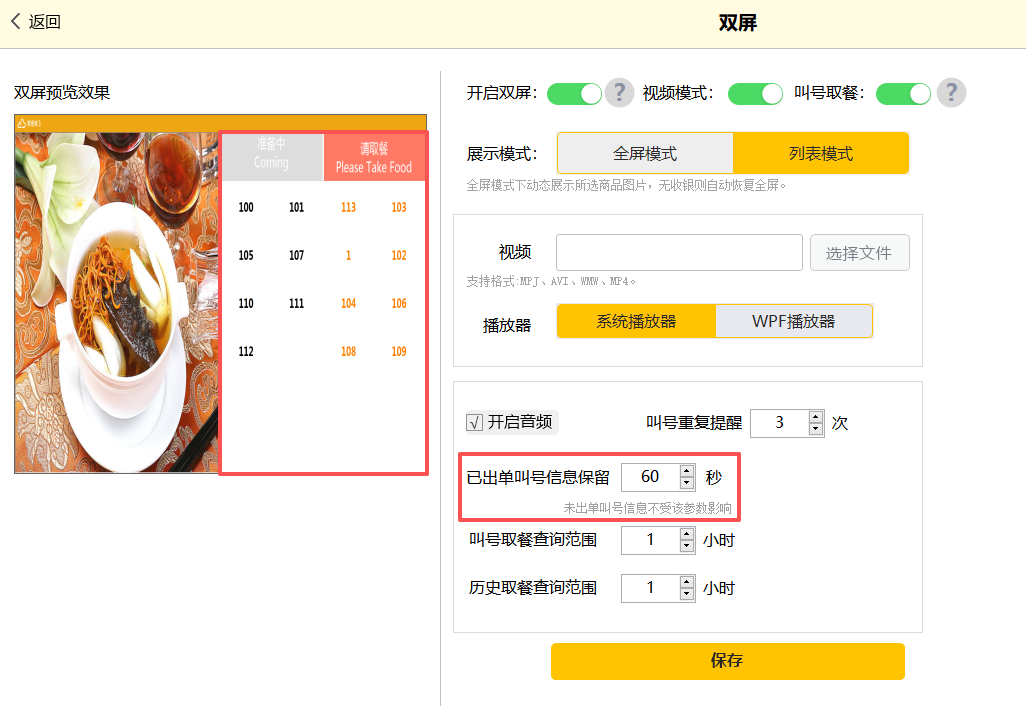Click the food image in dual-screen preview
The image size is (1026, 706).
[117, 300]
